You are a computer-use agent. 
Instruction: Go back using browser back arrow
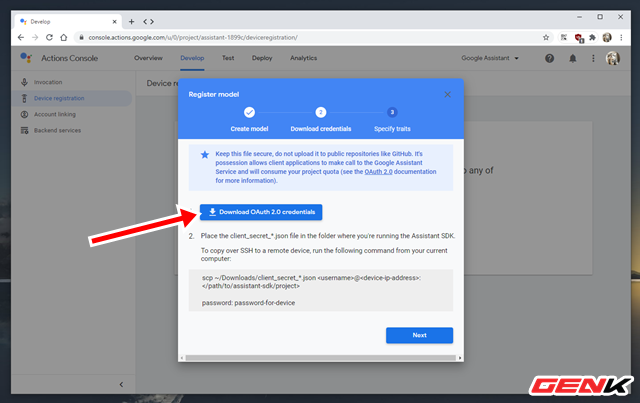[21, 38]
